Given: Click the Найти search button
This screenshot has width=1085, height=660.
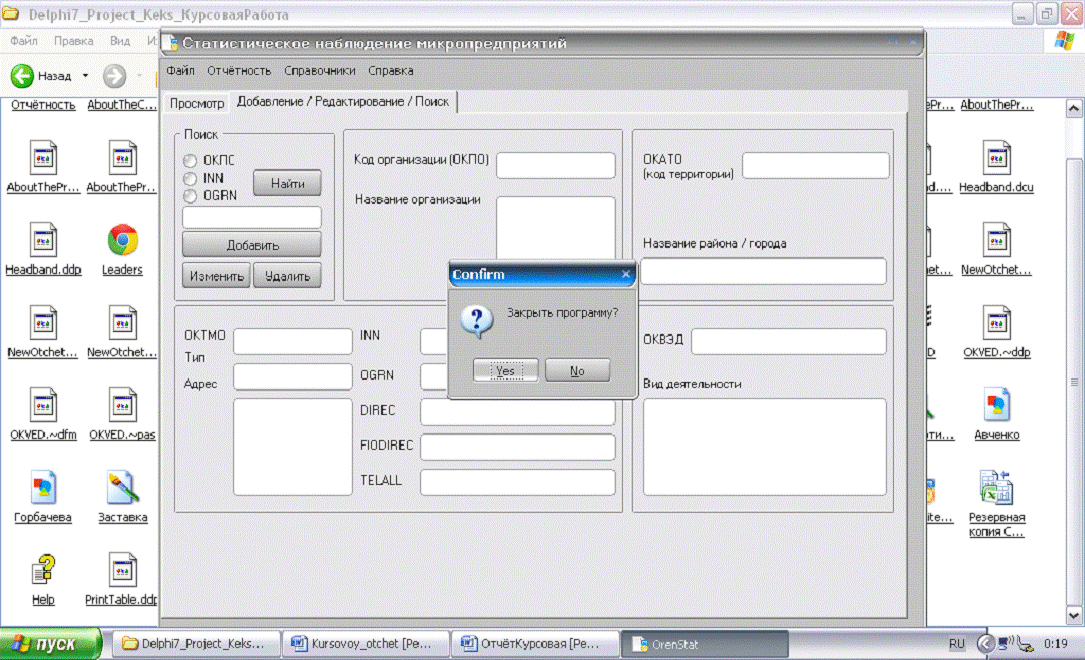Looking at the screenshot, I should click(287, 184).
